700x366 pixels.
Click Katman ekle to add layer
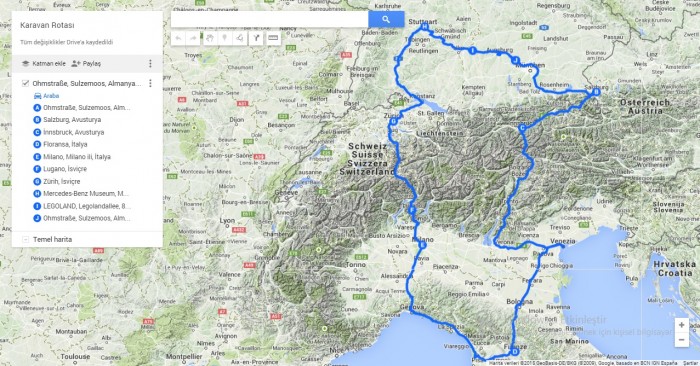coord(44,64)
